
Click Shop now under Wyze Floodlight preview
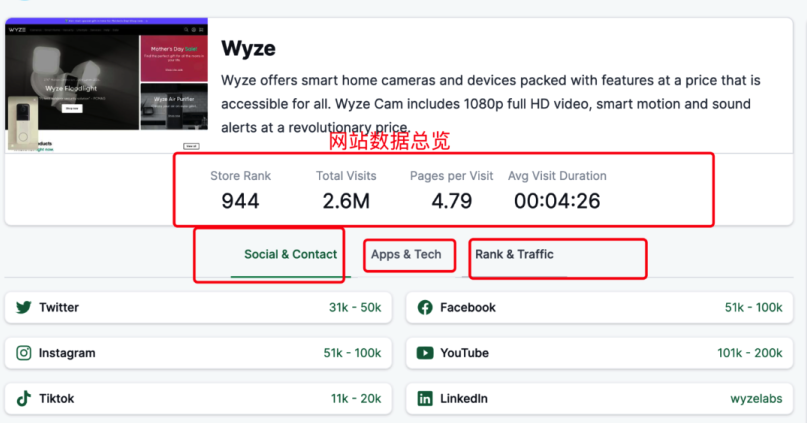tap(72, 109)
